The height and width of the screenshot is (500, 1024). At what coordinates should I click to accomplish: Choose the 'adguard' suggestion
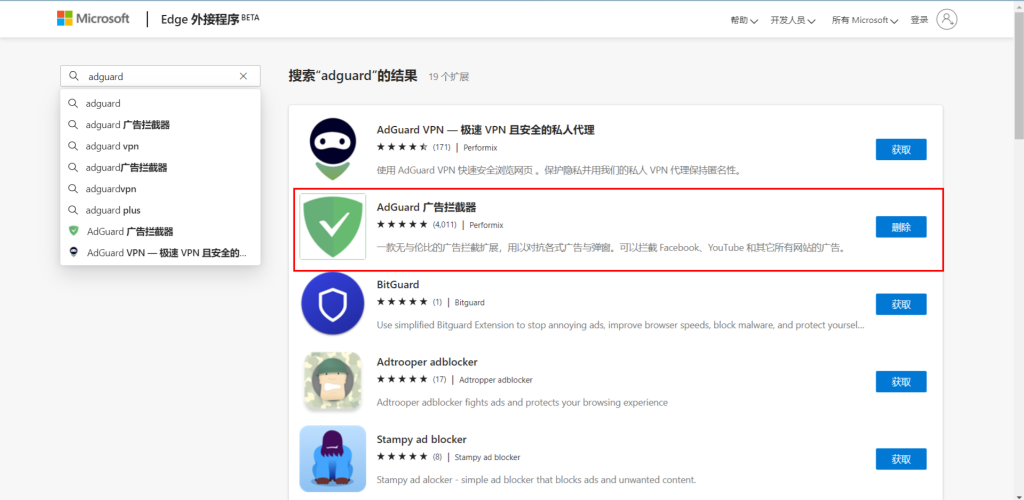pyautogui.click(x=160, y=103)
